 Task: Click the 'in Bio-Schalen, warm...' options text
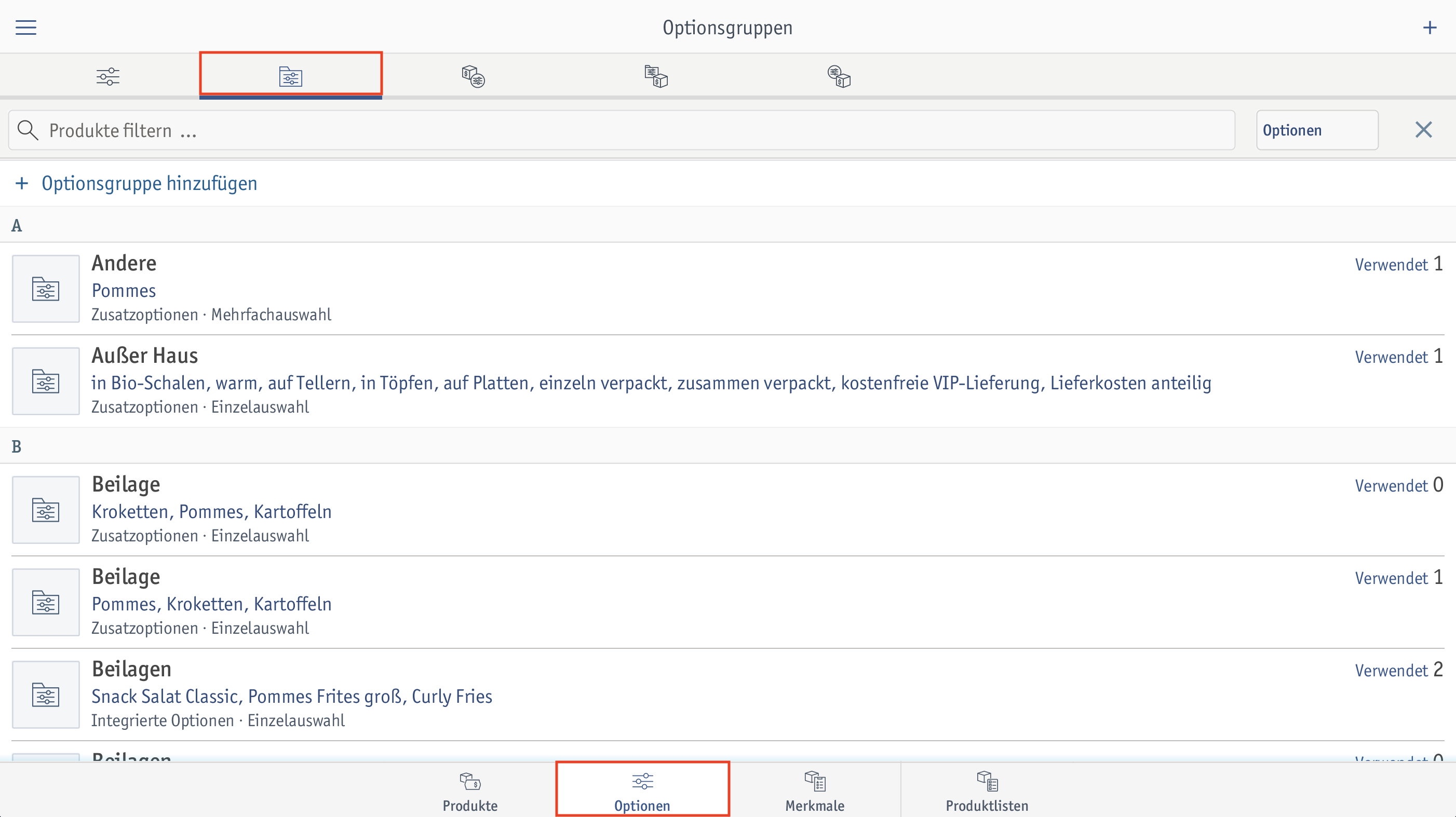tap(651, 383)
